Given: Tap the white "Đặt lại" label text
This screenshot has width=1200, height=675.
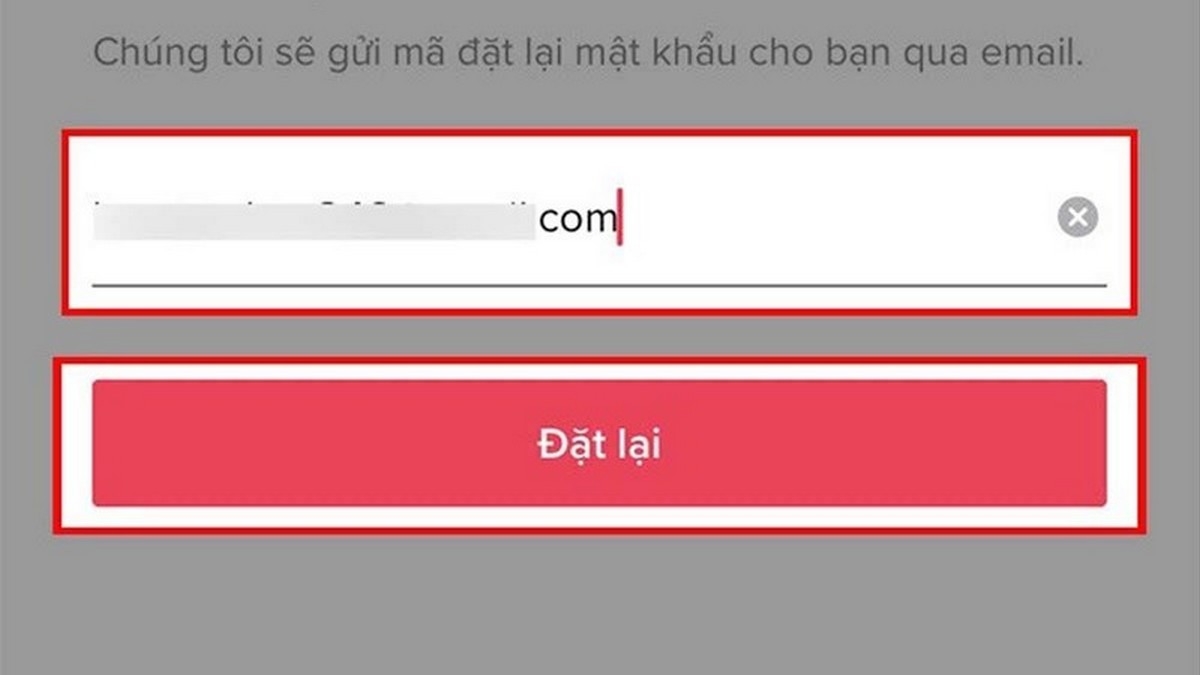Looking at the screenshot, I should click(599, 445).
